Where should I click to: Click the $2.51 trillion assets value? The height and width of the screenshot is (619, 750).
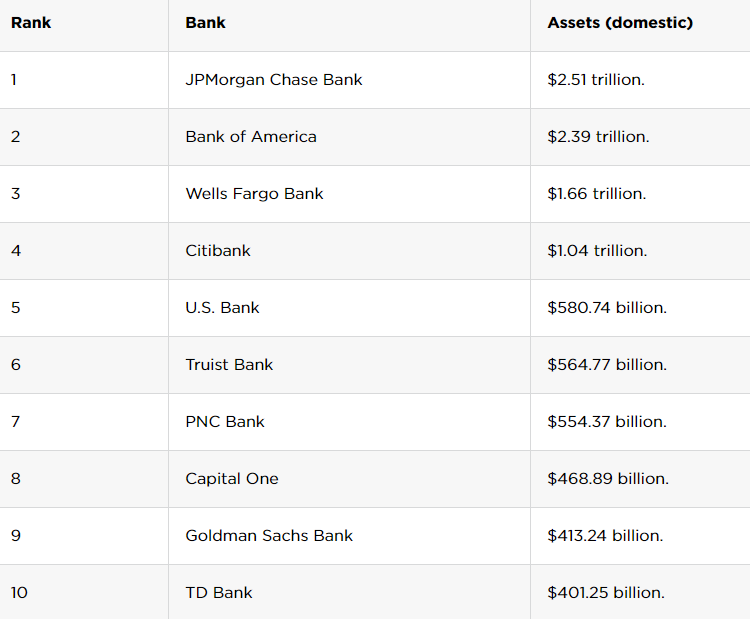click(596, 80)
